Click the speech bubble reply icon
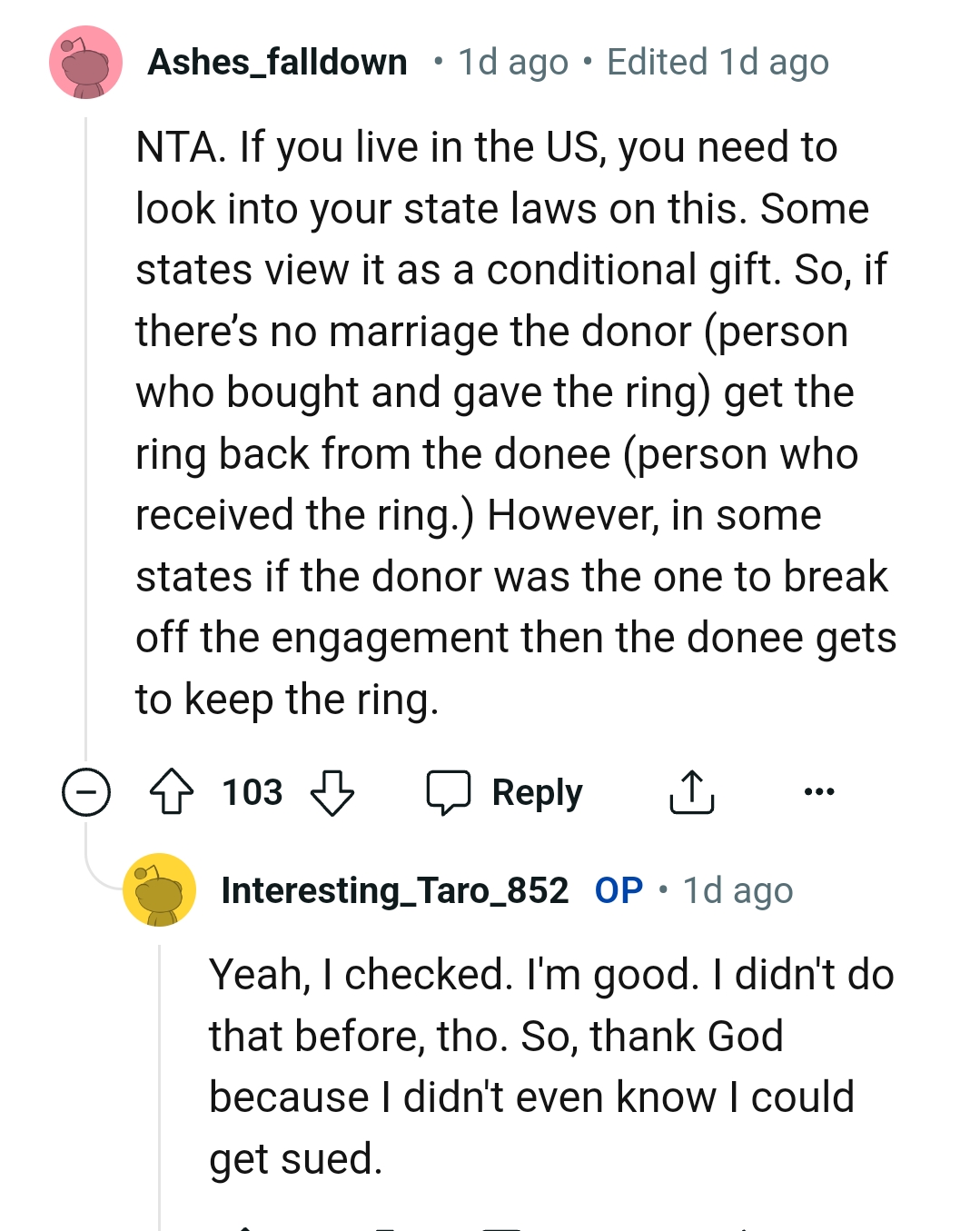Screen dimensions: 980x1231 click(449, 792)
